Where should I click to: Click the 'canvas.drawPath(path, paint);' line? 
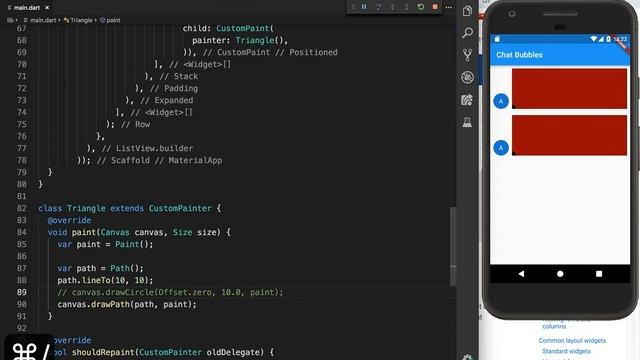(127, 304)
